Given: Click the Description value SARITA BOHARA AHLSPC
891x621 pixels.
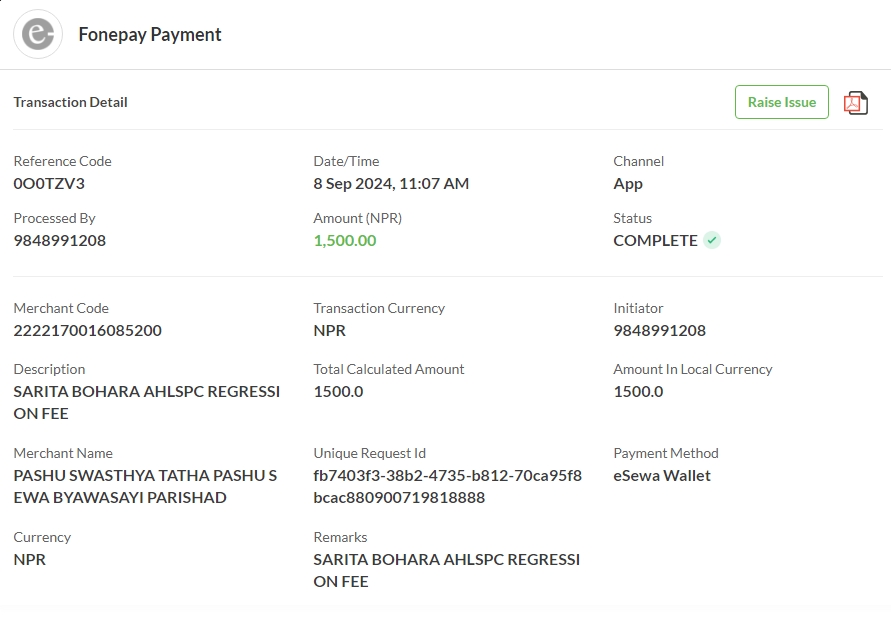Looking at the screenshot, I should click(x=147, y=402).
